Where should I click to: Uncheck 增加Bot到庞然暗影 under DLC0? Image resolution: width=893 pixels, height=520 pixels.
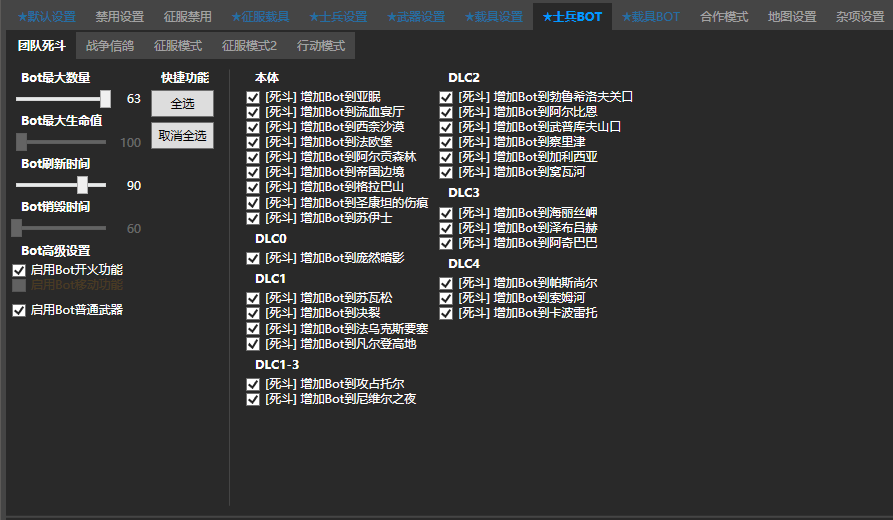[253, 258]
